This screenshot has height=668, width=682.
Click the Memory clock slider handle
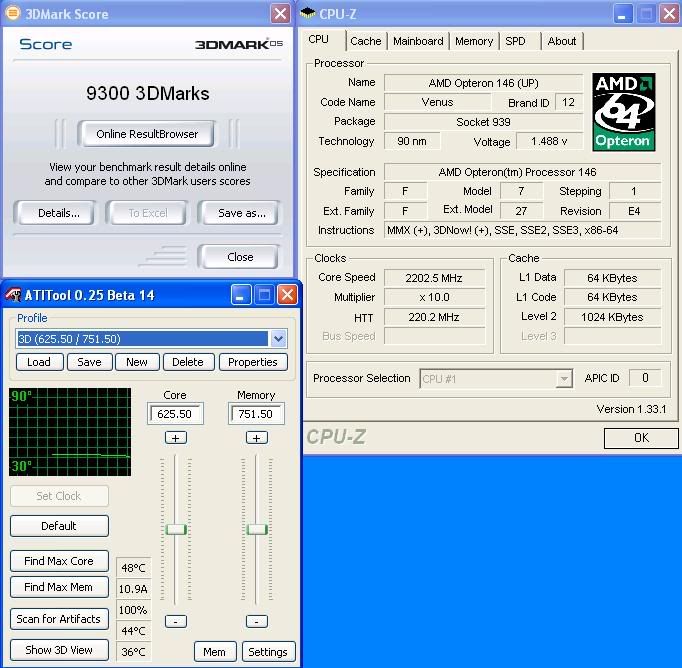pyautogui.click(x=257, y=529)
